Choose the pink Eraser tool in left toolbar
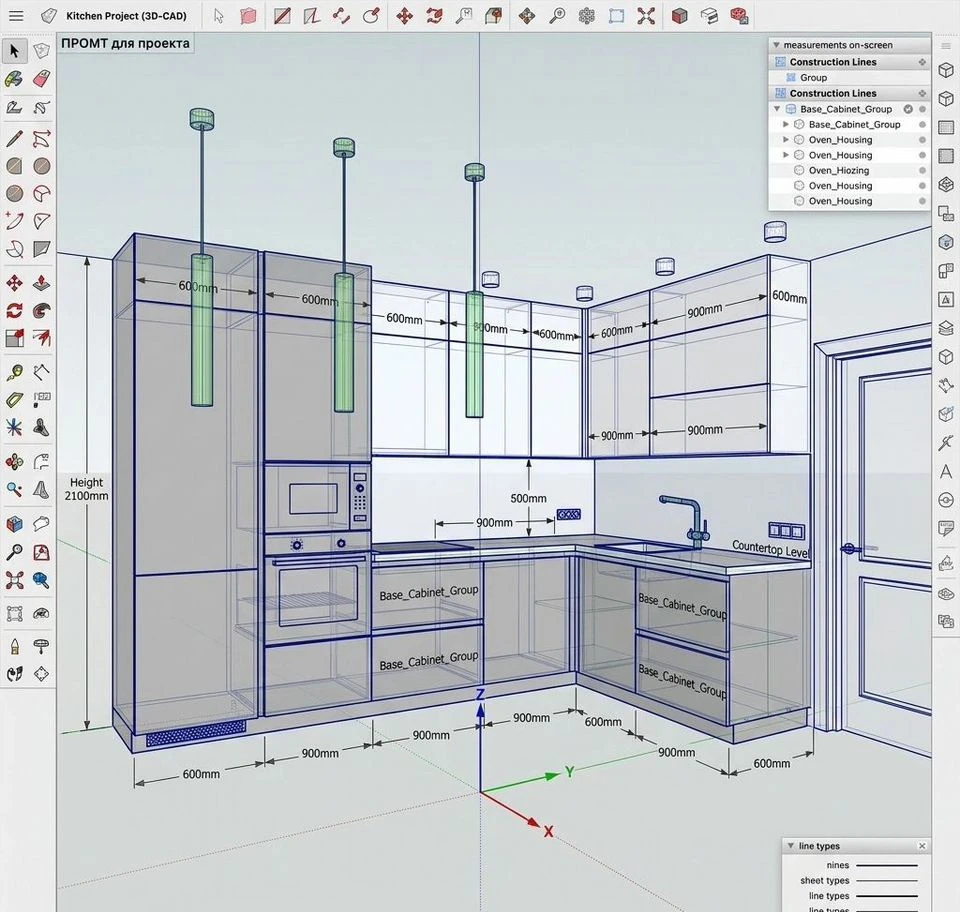The height and width of the screenshot is (912, 960). tap(41, 79)
